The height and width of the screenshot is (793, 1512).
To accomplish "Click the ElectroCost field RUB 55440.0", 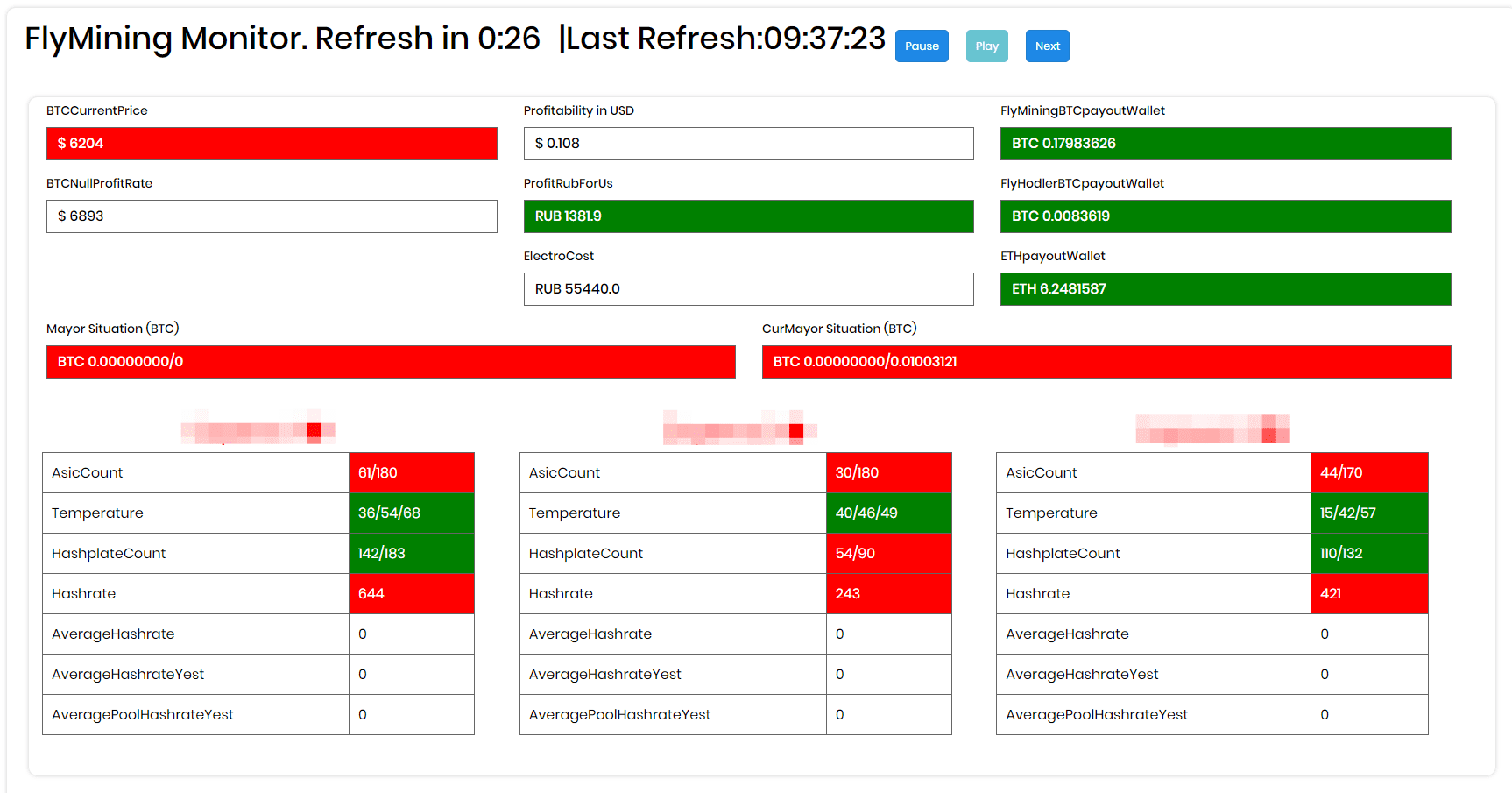I will (x=749, y=289).
